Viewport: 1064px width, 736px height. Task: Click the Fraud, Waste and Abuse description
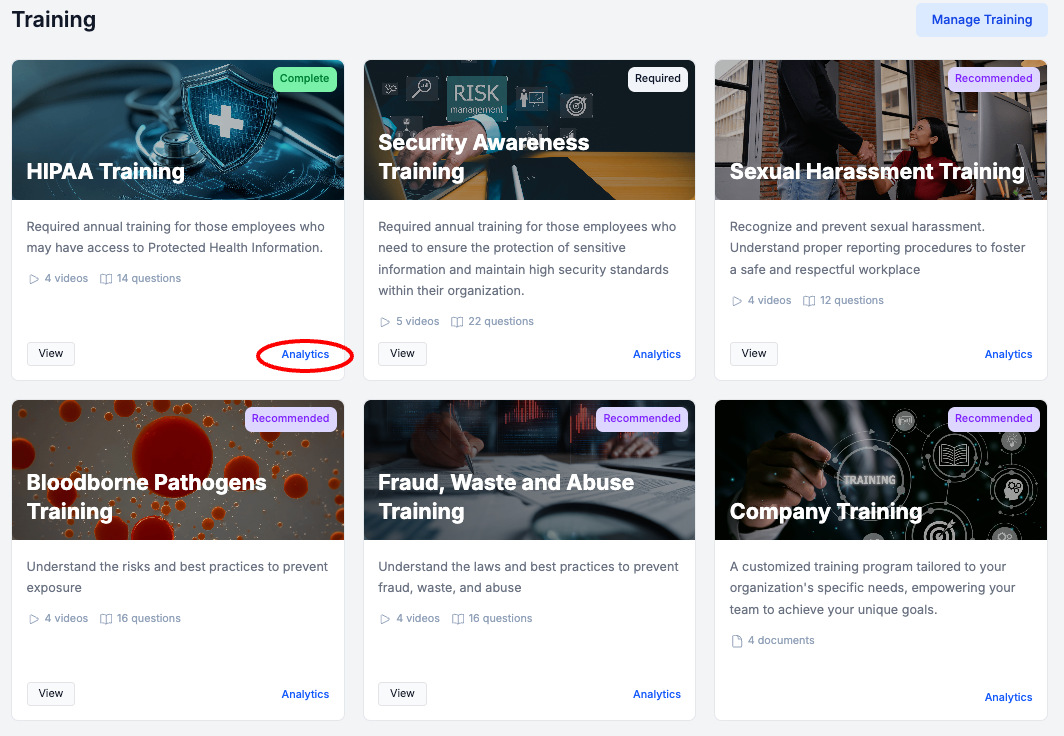coord(528,577)
